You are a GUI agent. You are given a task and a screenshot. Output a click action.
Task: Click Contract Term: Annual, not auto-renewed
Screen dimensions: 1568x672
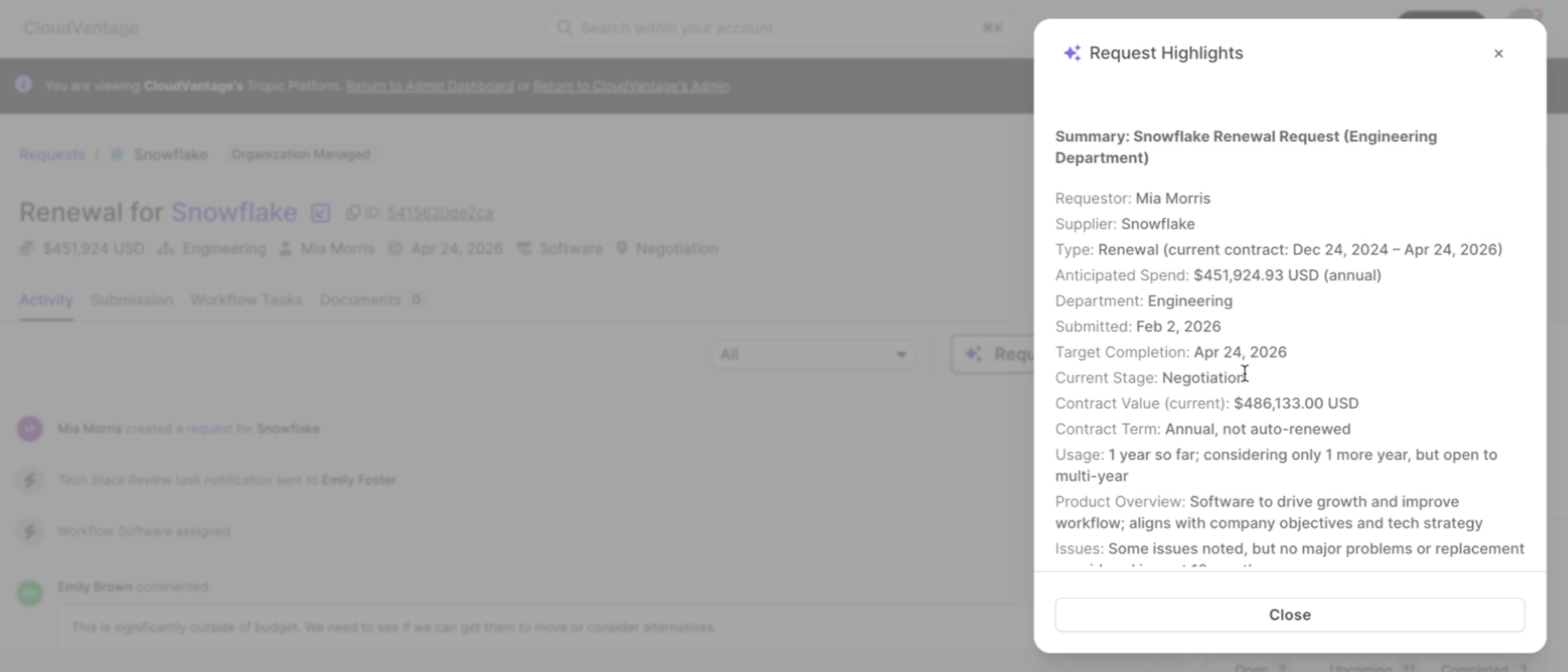(x=1203, y=429)
